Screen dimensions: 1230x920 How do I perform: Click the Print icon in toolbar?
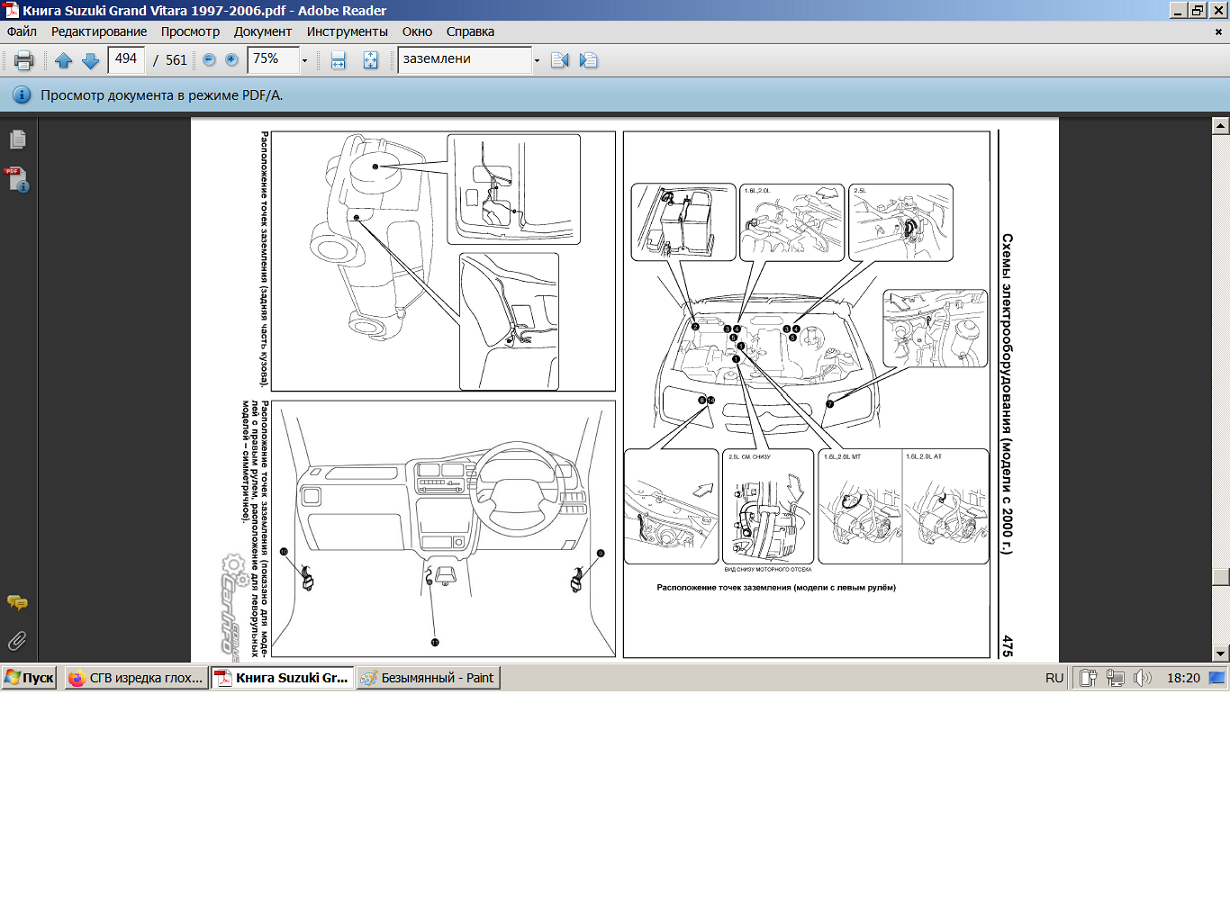pyautogui.click(x=24, y=60)
